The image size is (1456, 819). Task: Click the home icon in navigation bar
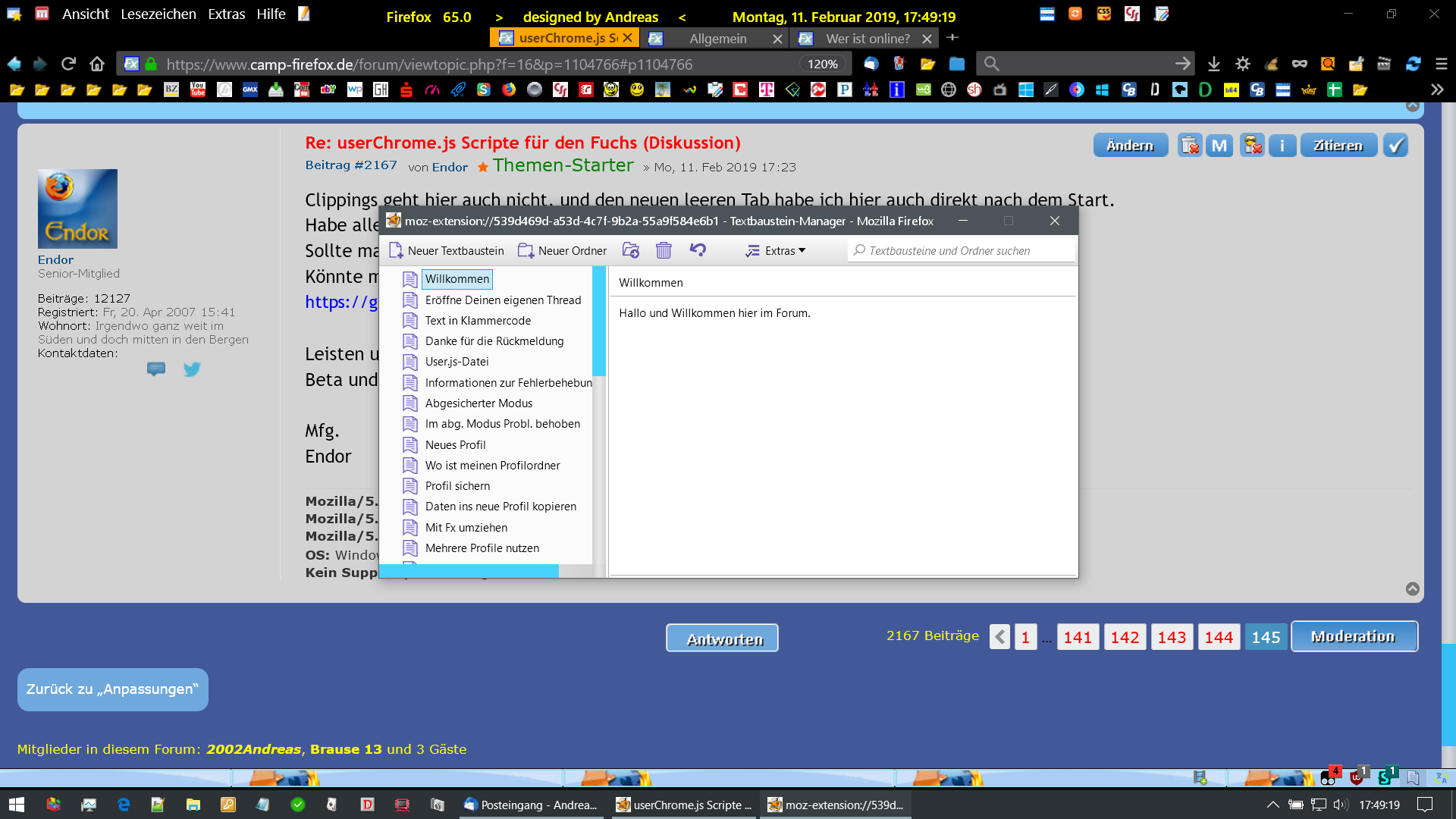pos(96,64)
